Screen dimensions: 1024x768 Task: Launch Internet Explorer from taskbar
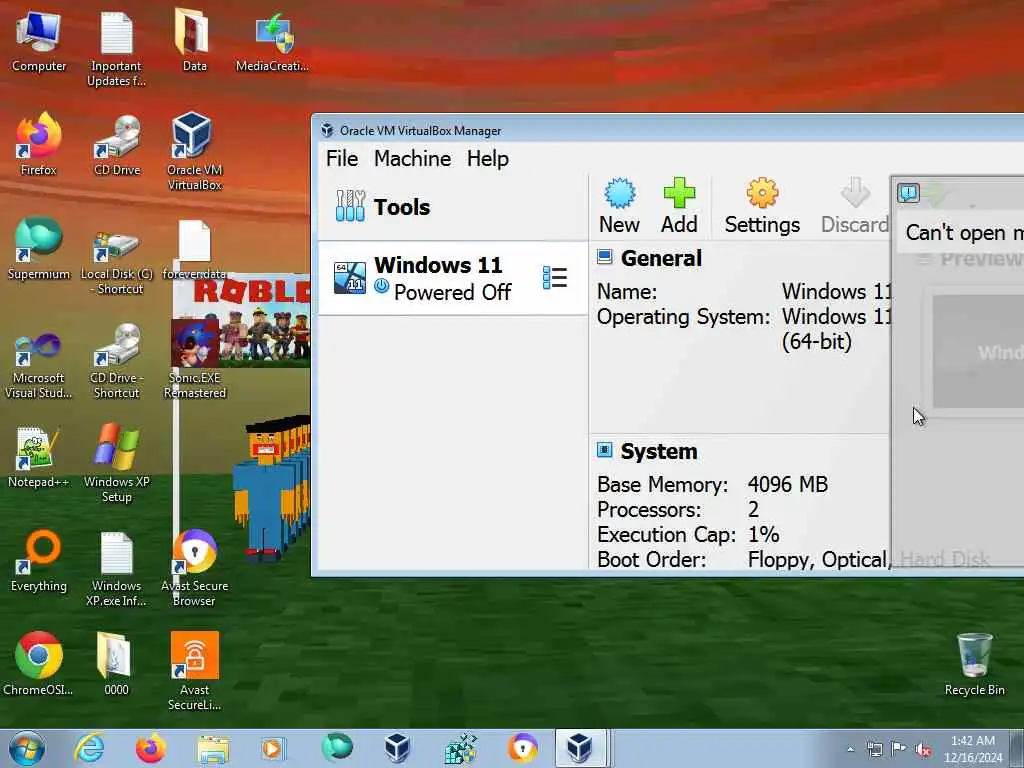click(89, 748)
